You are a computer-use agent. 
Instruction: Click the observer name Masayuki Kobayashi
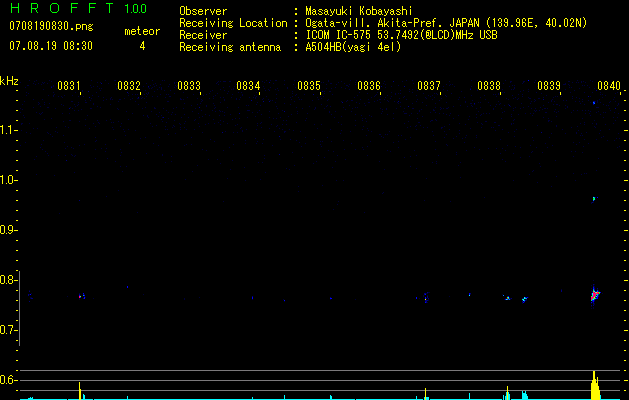(359, 11)
